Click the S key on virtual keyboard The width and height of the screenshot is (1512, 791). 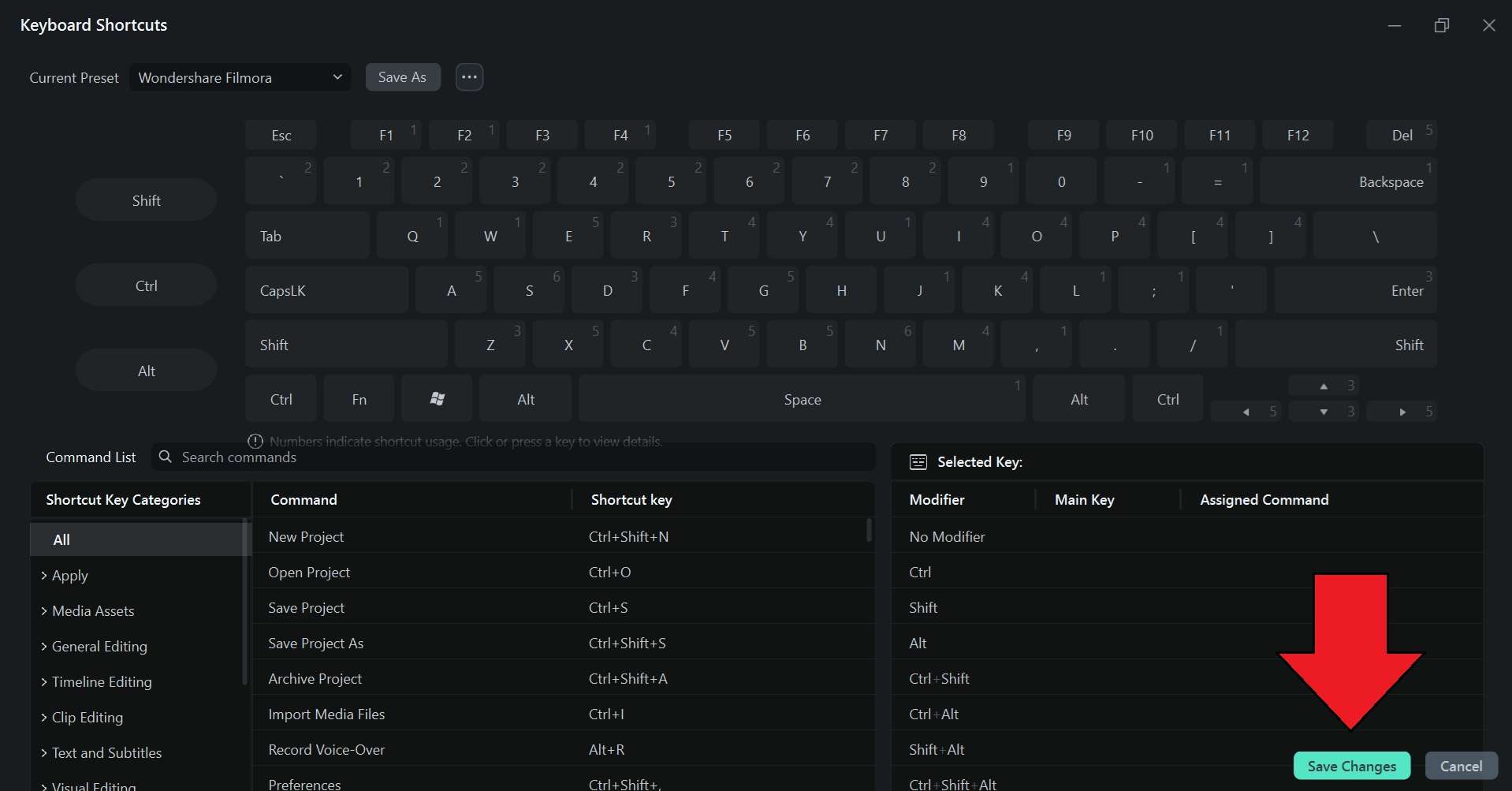click(529, 289)
